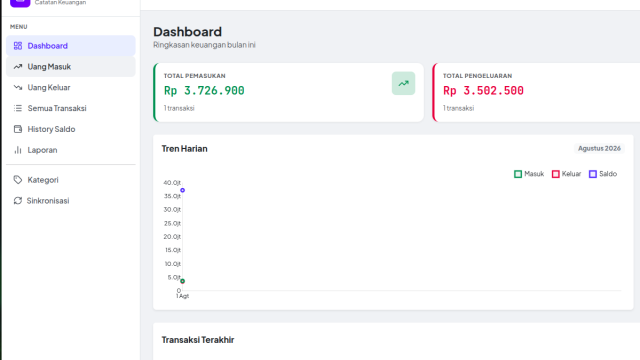Click the "1 transaksi" text under Total Pengeluaran
The width and height of the screenshot is (640, 360).
coord(458,108)
